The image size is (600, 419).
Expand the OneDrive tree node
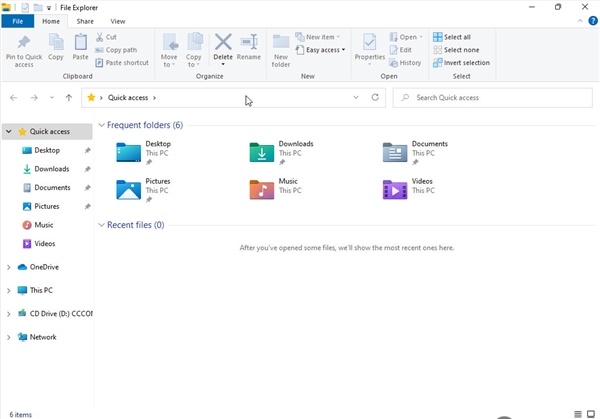pos(8,267)
